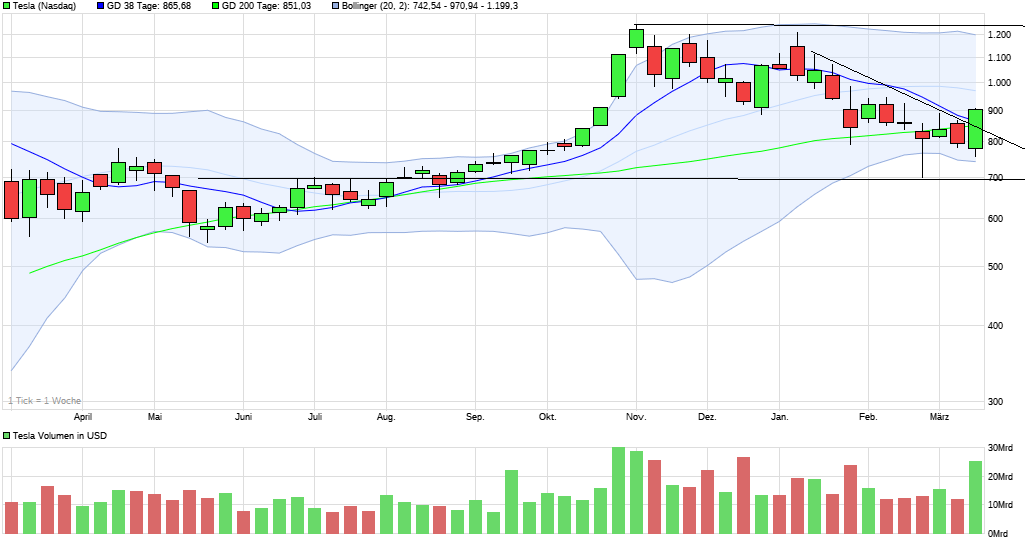Click the 300 price axis label

click(995, 401)
